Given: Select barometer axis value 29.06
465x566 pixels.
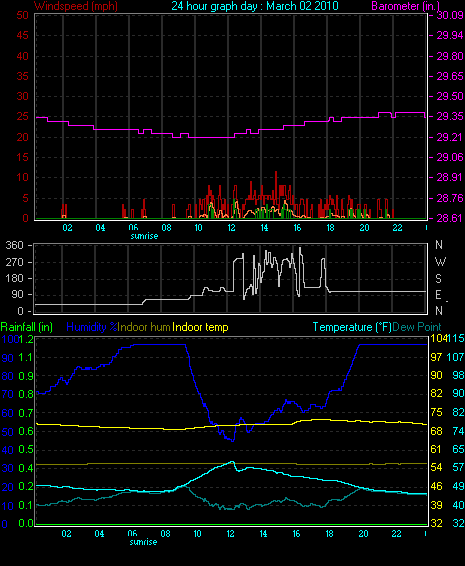Looking at the screenshot, I should click(450, 157).
